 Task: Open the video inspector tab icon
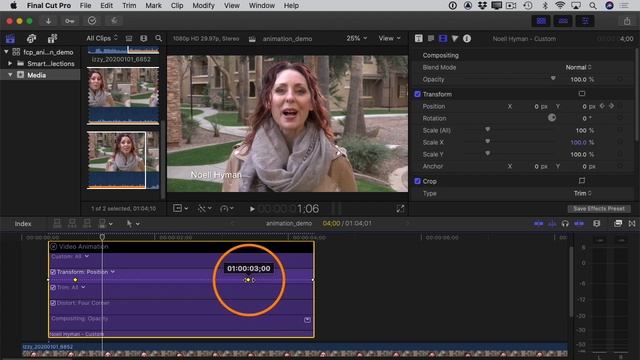tap(443, 38)
